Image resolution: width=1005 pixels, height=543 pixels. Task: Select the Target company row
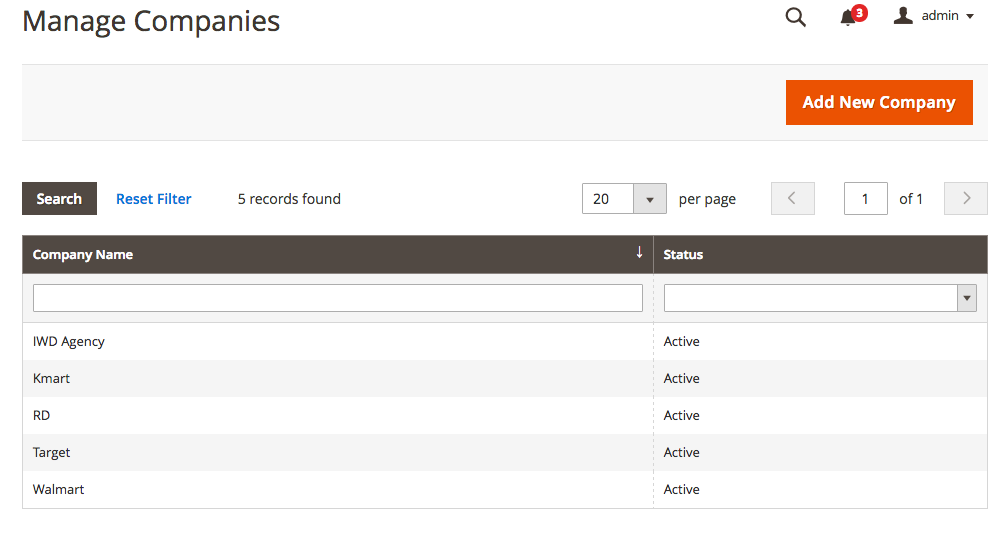504,453
